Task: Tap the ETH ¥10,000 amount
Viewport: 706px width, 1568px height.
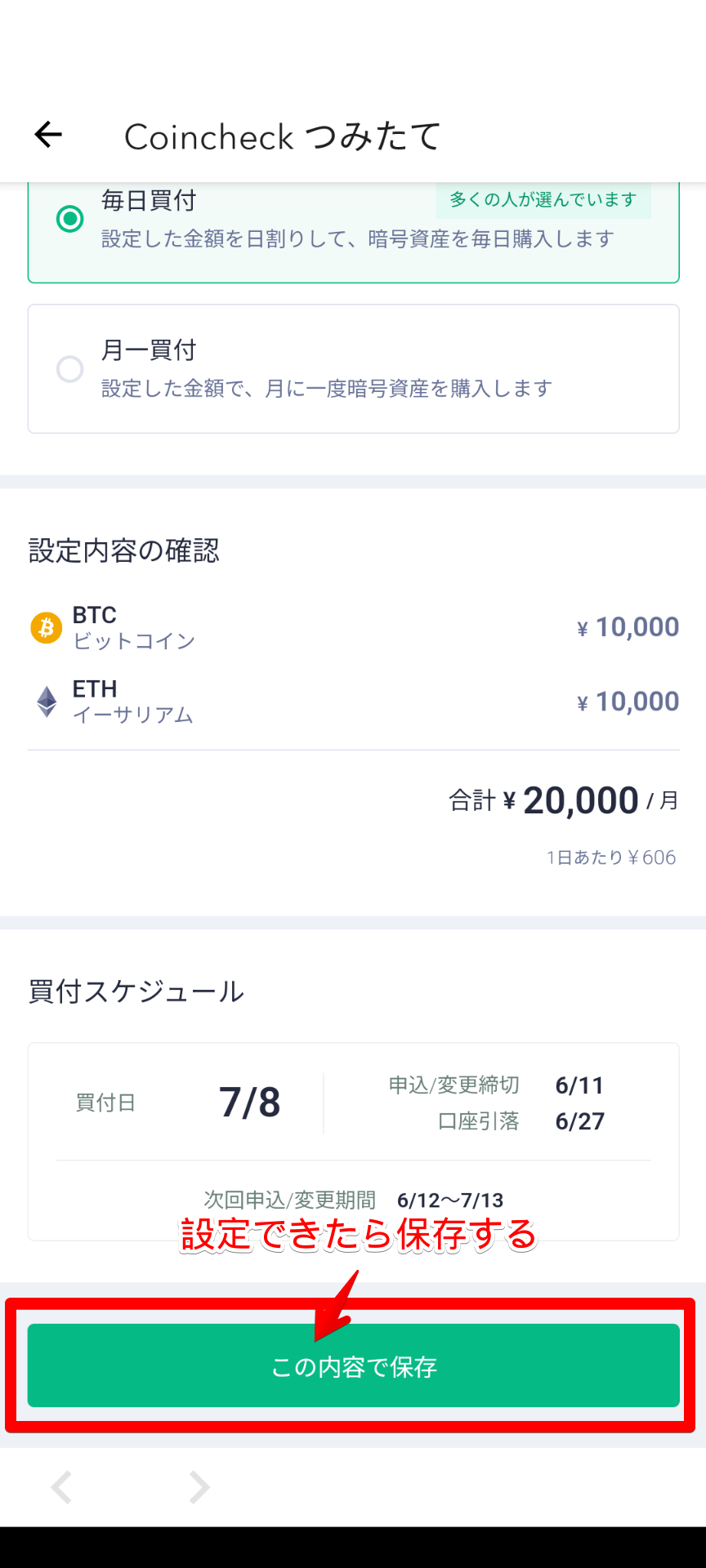Action: (x=628, y=702)
